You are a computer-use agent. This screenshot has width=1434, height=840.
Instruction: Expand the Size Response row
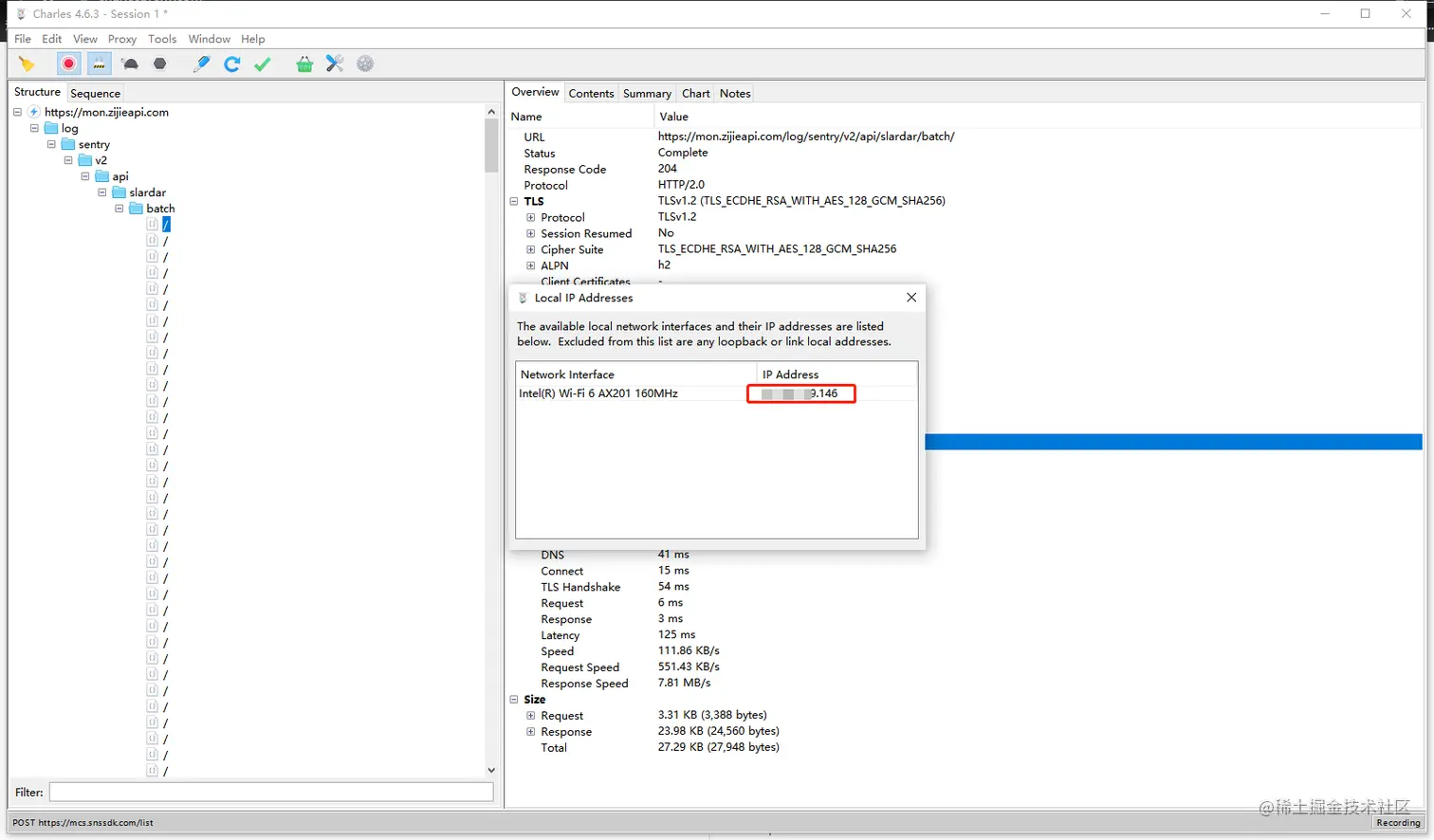(x=531, y=732)
